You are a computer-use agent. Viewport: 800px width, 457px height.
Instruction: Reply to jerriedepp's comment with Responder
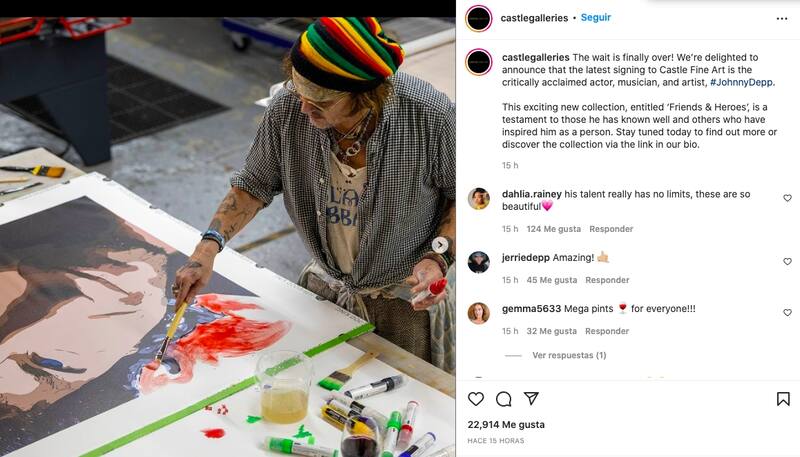point(607,280)
